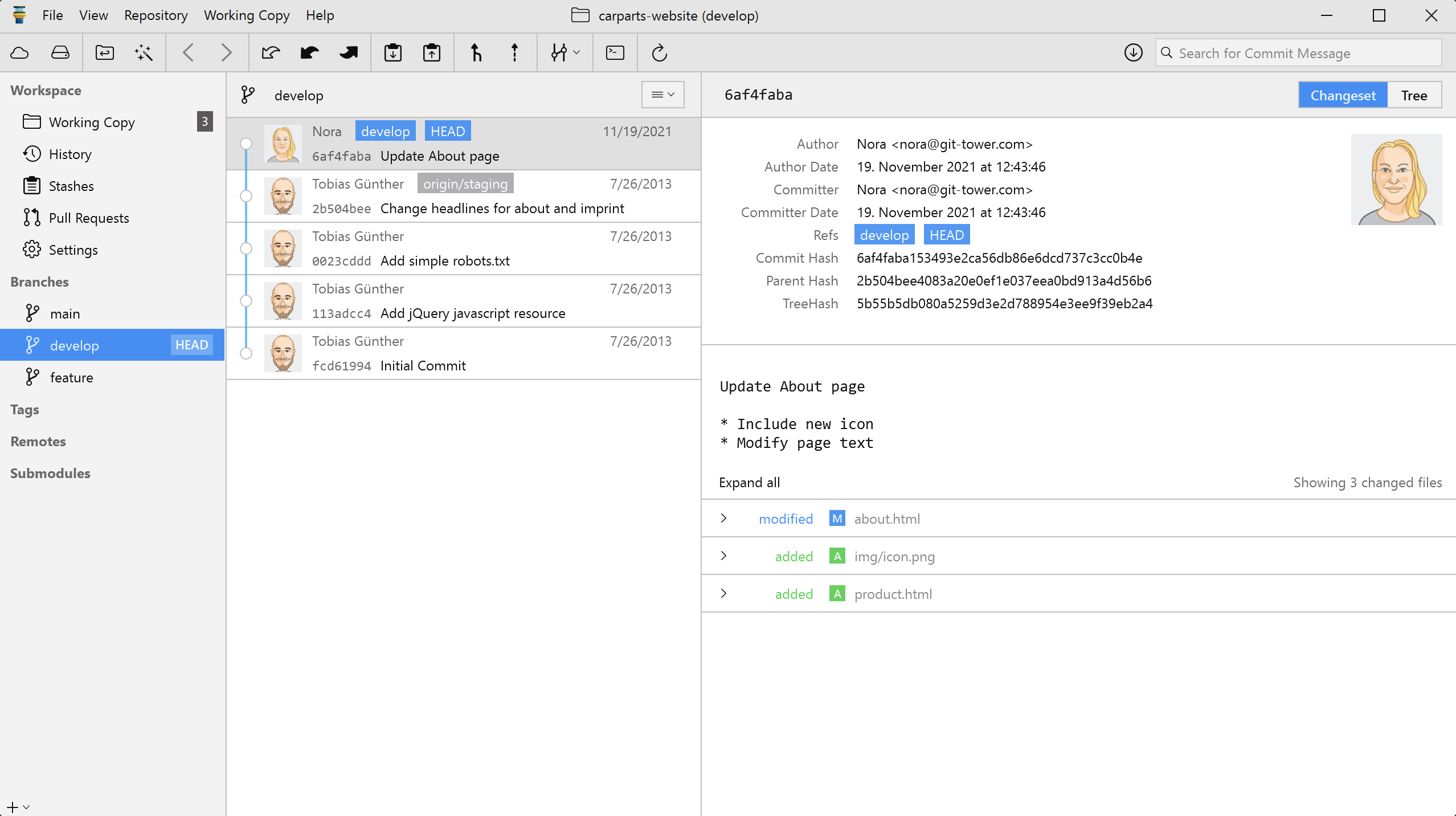The height and width of the screenshot is (816, 1456).
Task: Click the Merge branch icon
Action: point(476,53)
